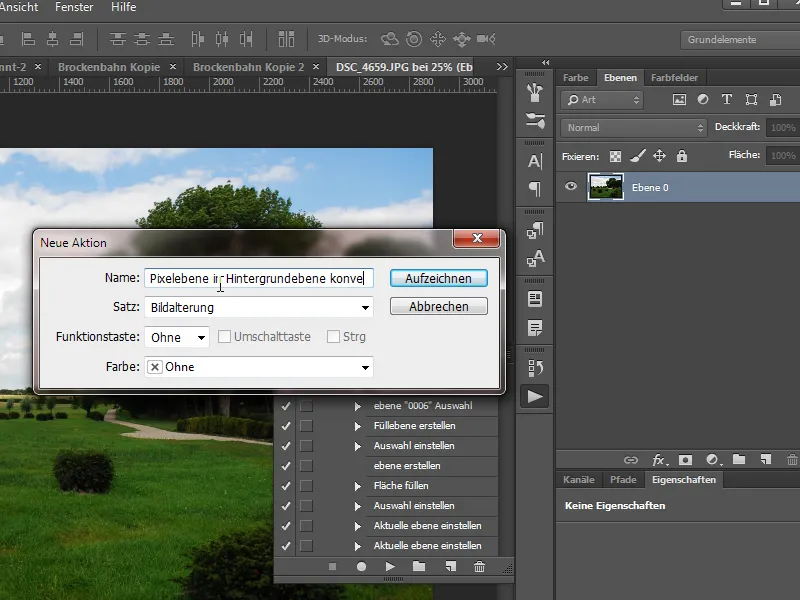The image size is (800, 600).
Task: Select 3D rotate mode icon
Action: 390,39
